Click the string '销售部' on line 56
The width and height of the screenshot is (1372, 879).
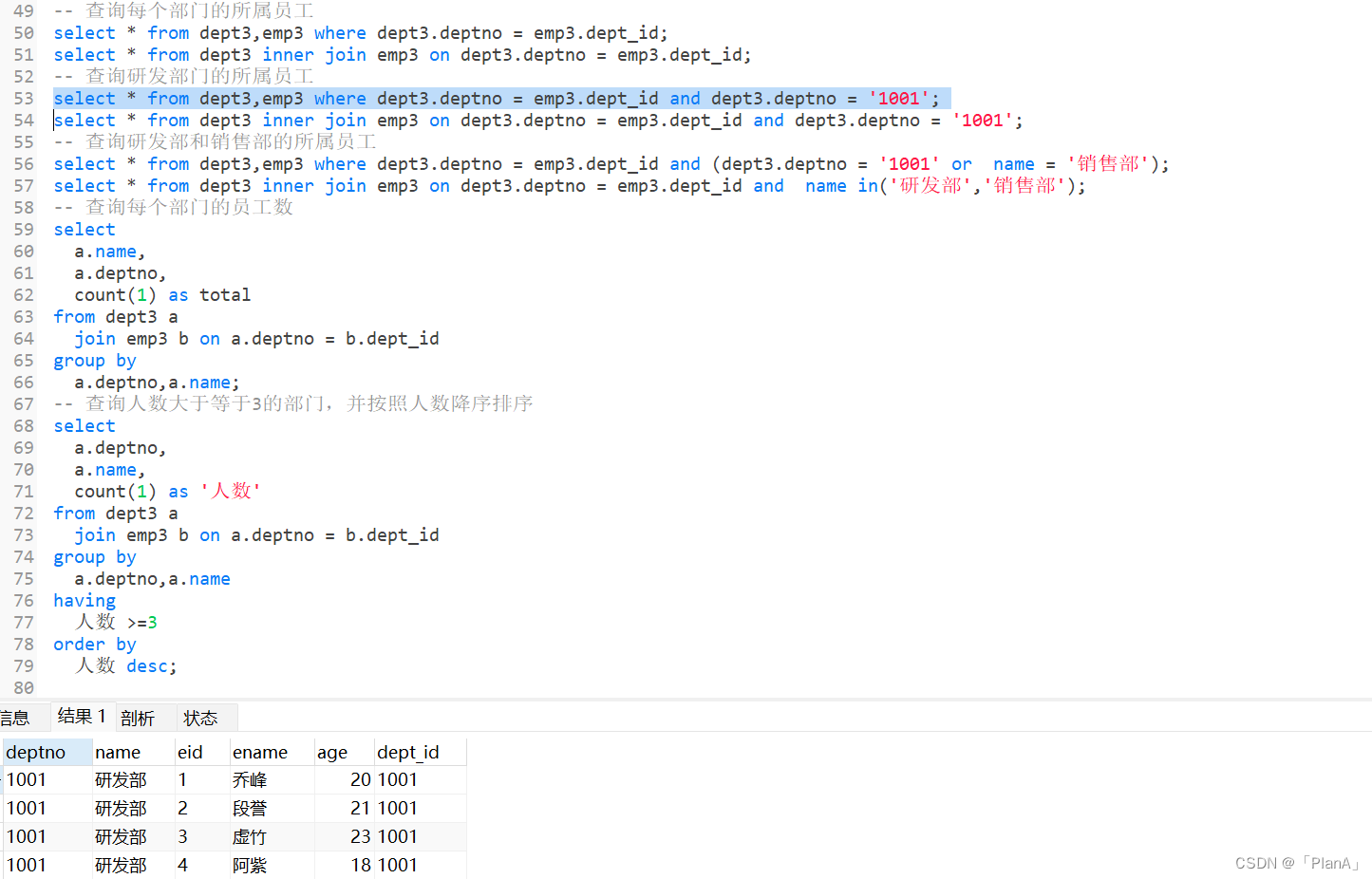1108,163
